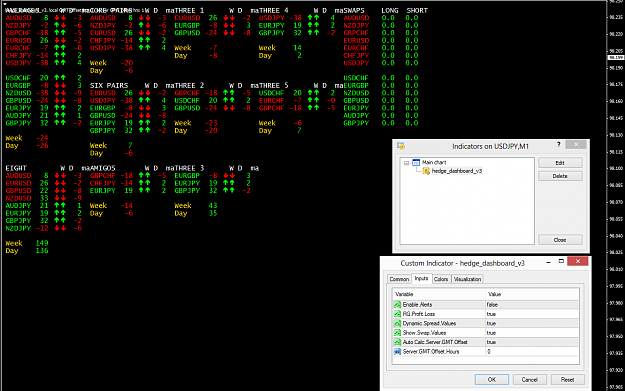The width and height of the screenshot is (625, 391).
Task: Click the Dynamic.Spread.Values variable icon
Action: pyautogui.click(x=397, y=323)
